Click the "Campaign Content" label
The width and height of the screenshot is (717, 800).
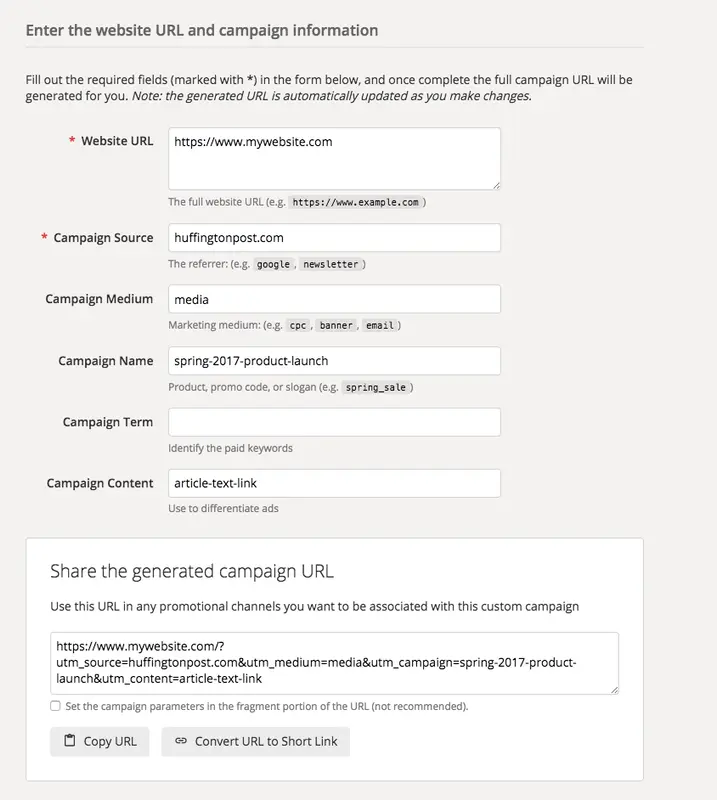(x=100, y=483)
